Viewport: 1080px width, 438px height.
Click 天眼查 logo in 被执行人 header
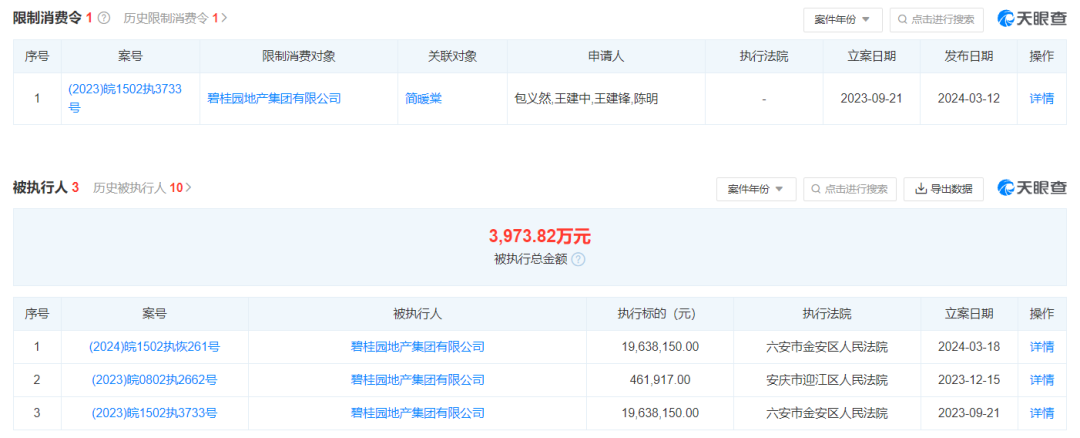(x=1032, y=187)
